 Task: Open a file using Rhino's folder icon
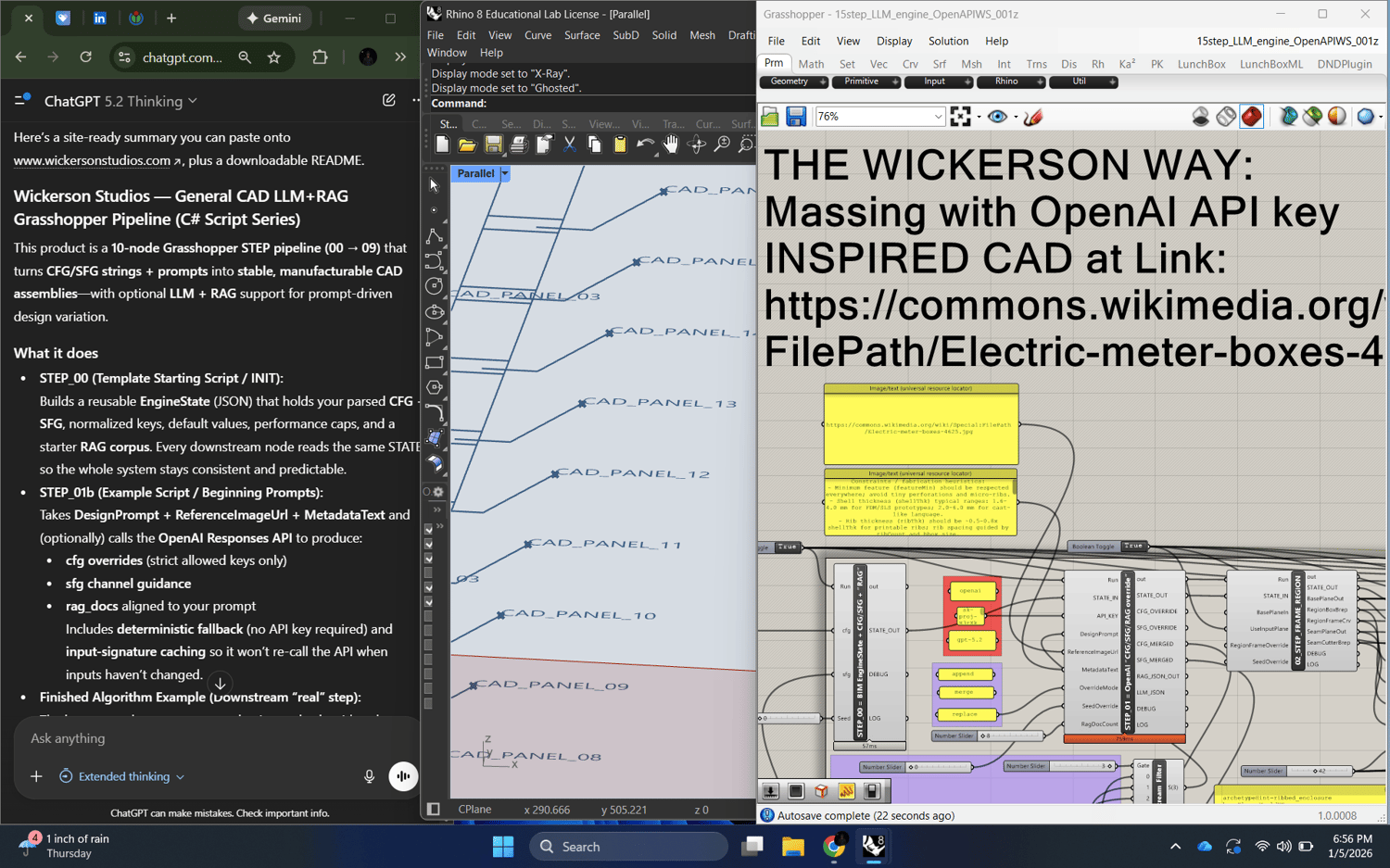pyautogui.click(x=467, y=145)
